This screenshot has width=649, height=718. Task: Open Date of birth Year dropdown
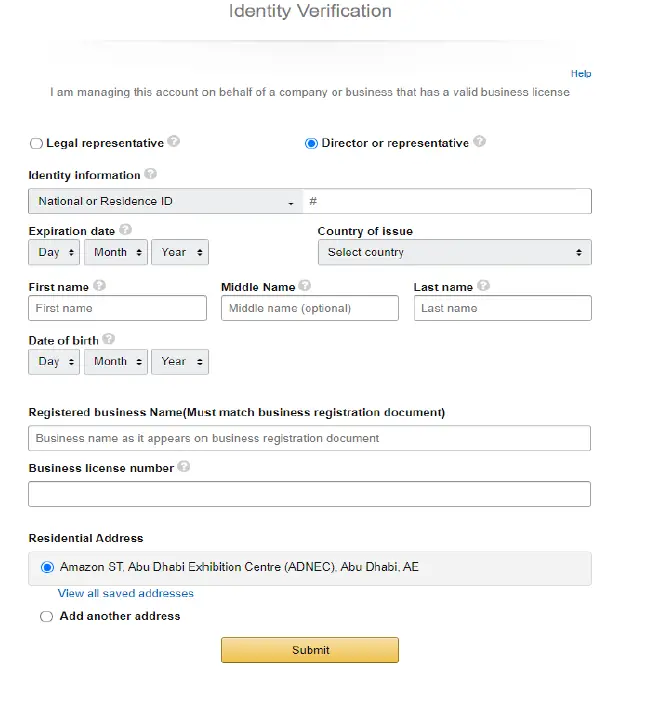(x=179, y=361)
